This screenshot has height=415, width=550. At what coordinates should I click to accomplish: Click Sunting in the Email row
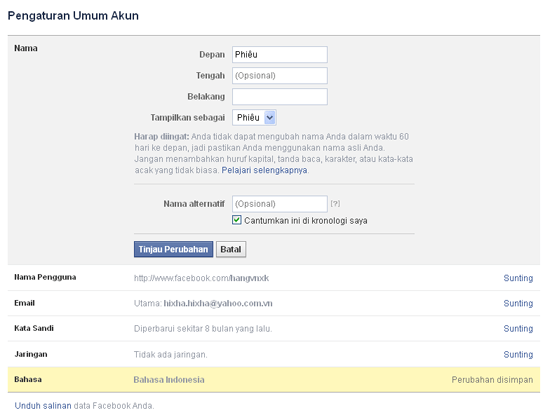(518, 303)
